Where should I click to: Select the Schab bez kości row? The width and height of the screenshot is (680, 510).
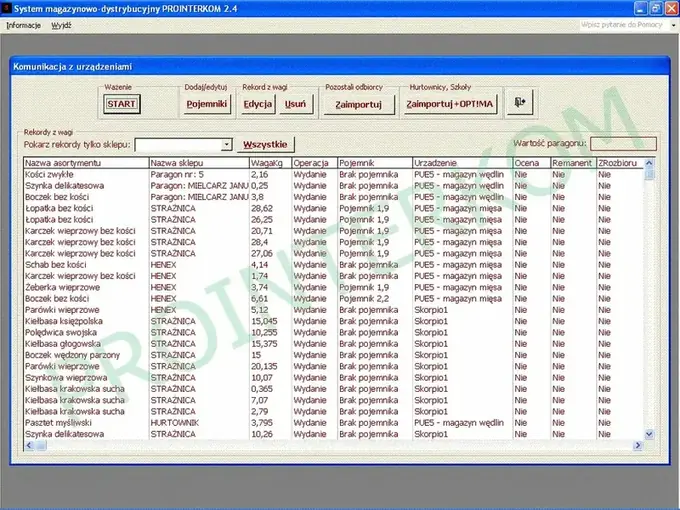click(334, 265)
